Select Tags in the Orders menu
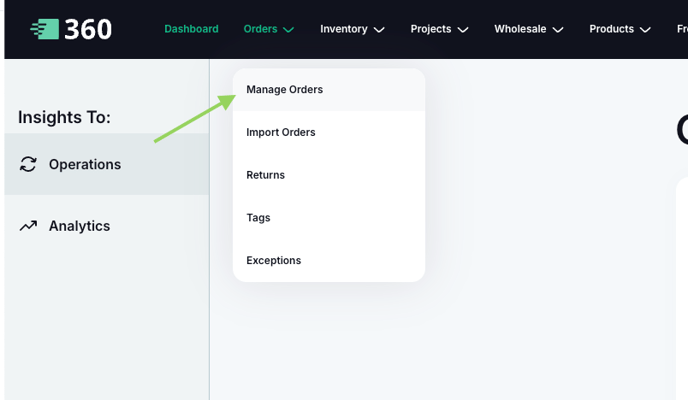The width and height of the screenshot is (688, 400). [x=258, y=218]
